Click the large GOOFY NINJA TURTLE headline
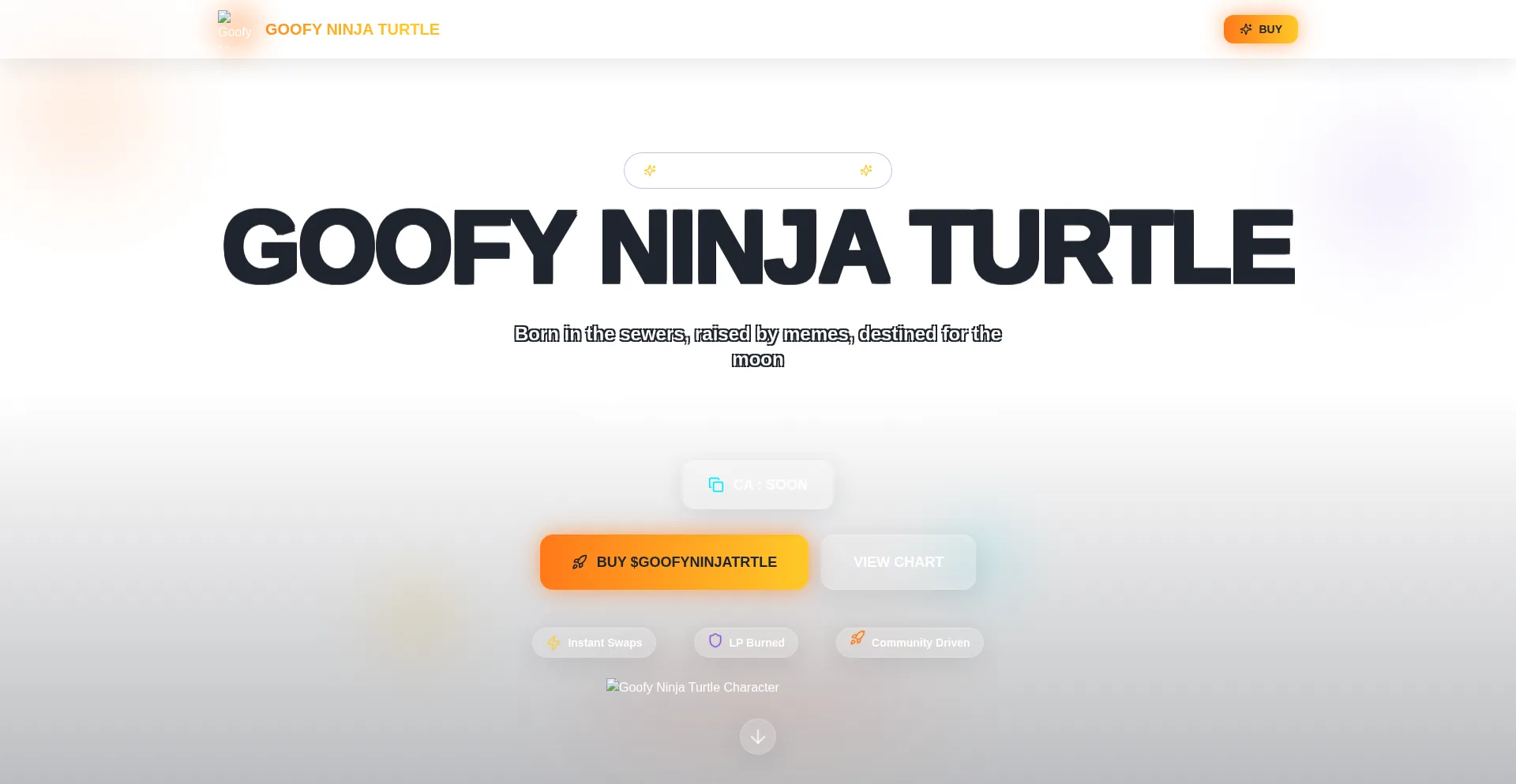The image size is (1516, 784). coord(758,246)
